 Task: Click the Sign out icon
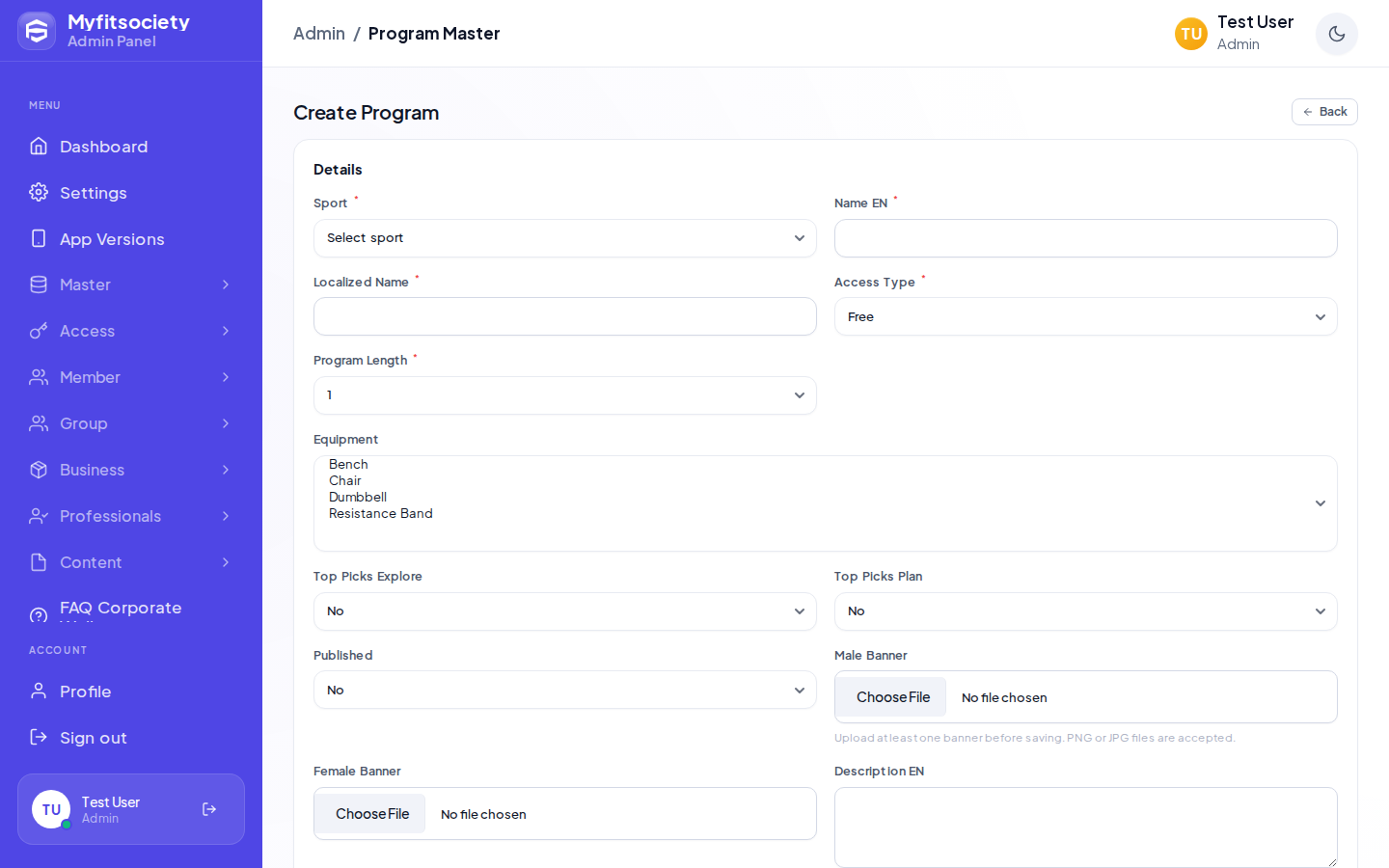pos(39,737)
